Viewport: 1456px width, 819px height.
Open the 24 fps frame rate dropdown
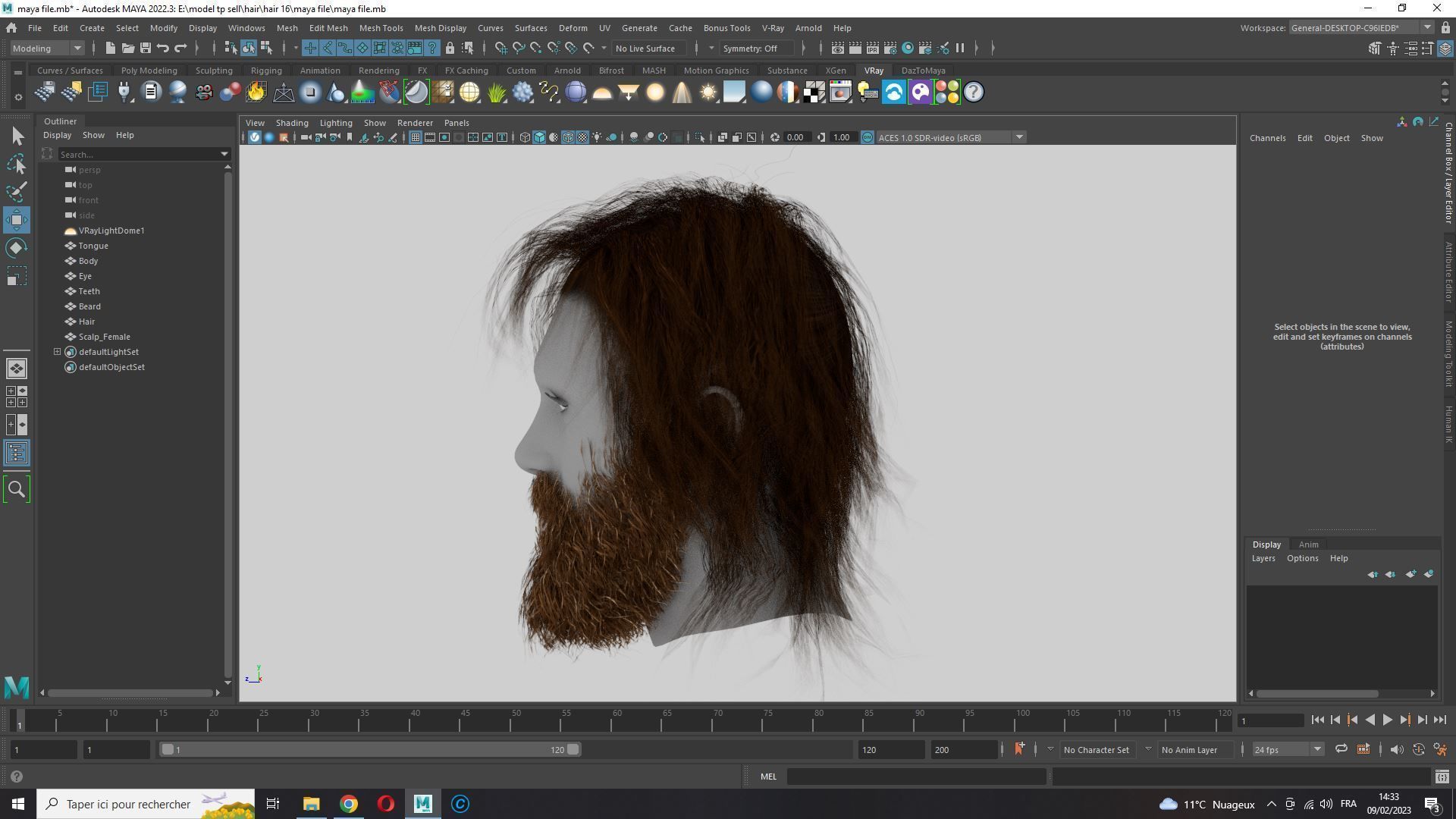[x=1287, y=750]
